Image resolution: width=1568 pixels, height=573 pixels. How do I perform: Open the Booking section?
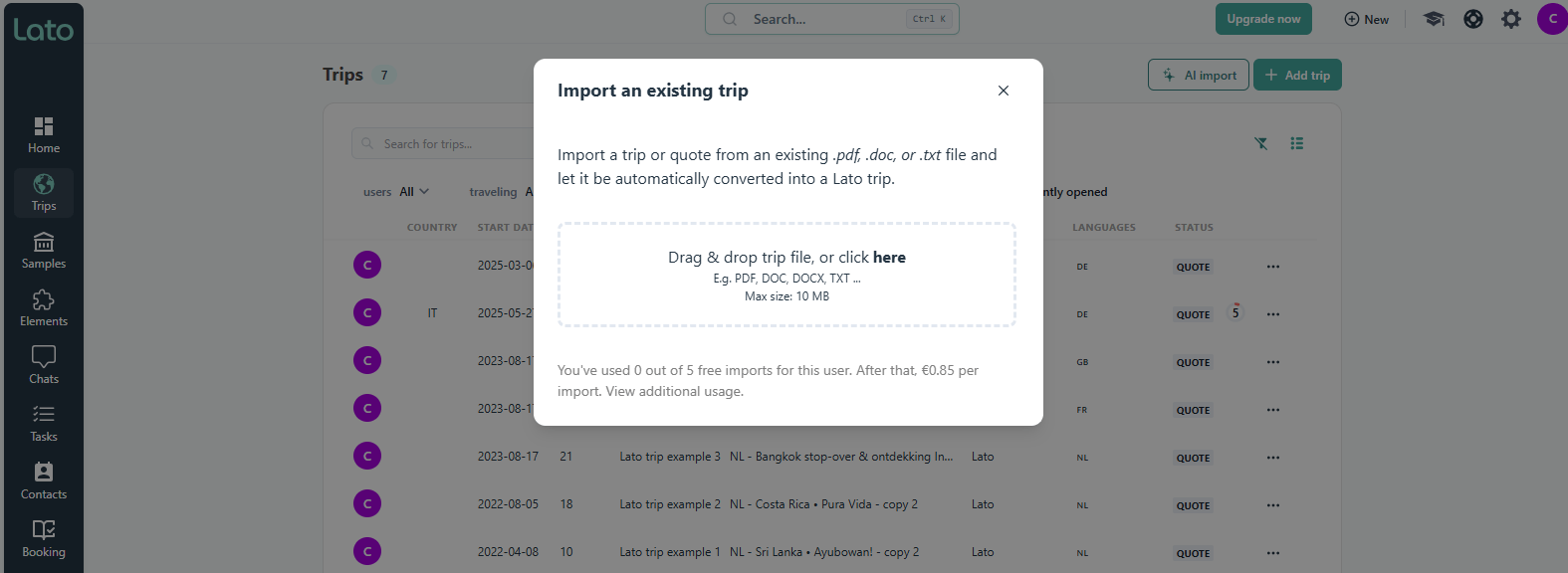pos(44,539)
